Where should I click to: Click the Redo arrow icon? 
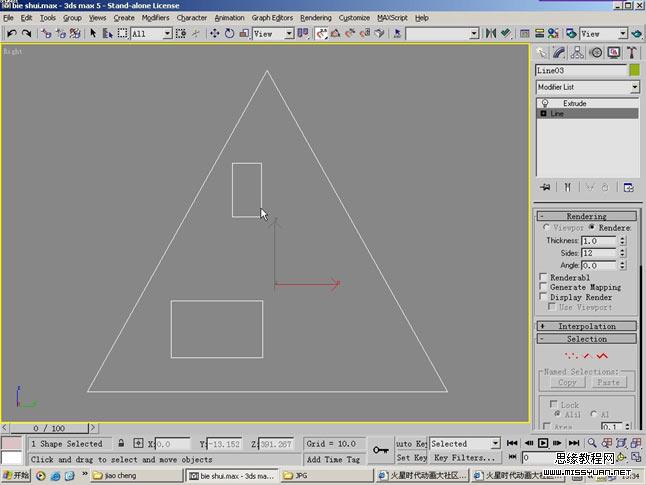tap(27, 33)
